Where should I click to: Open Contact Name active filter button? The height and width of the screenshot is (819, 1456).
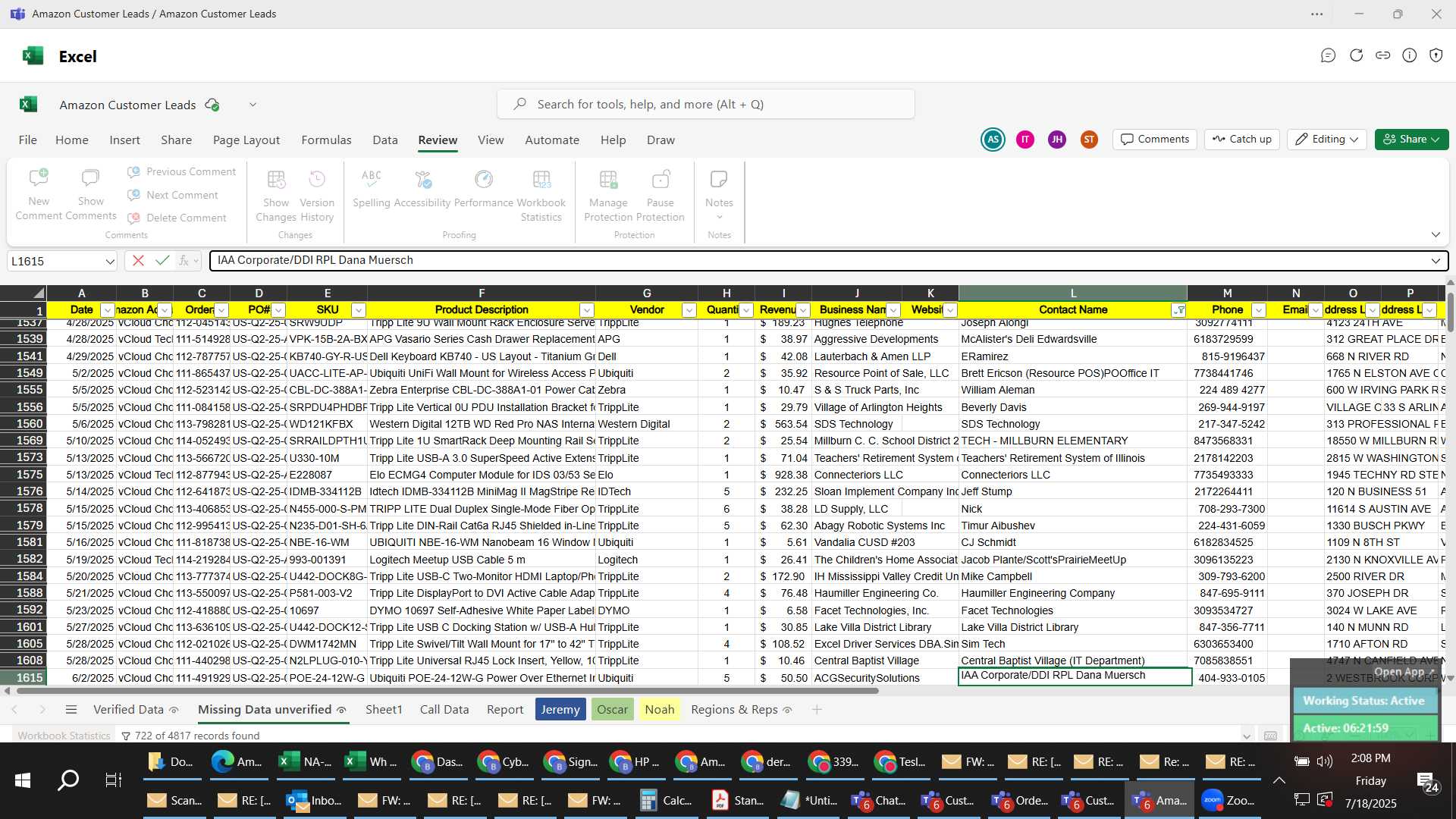[x=1178, y=310]
